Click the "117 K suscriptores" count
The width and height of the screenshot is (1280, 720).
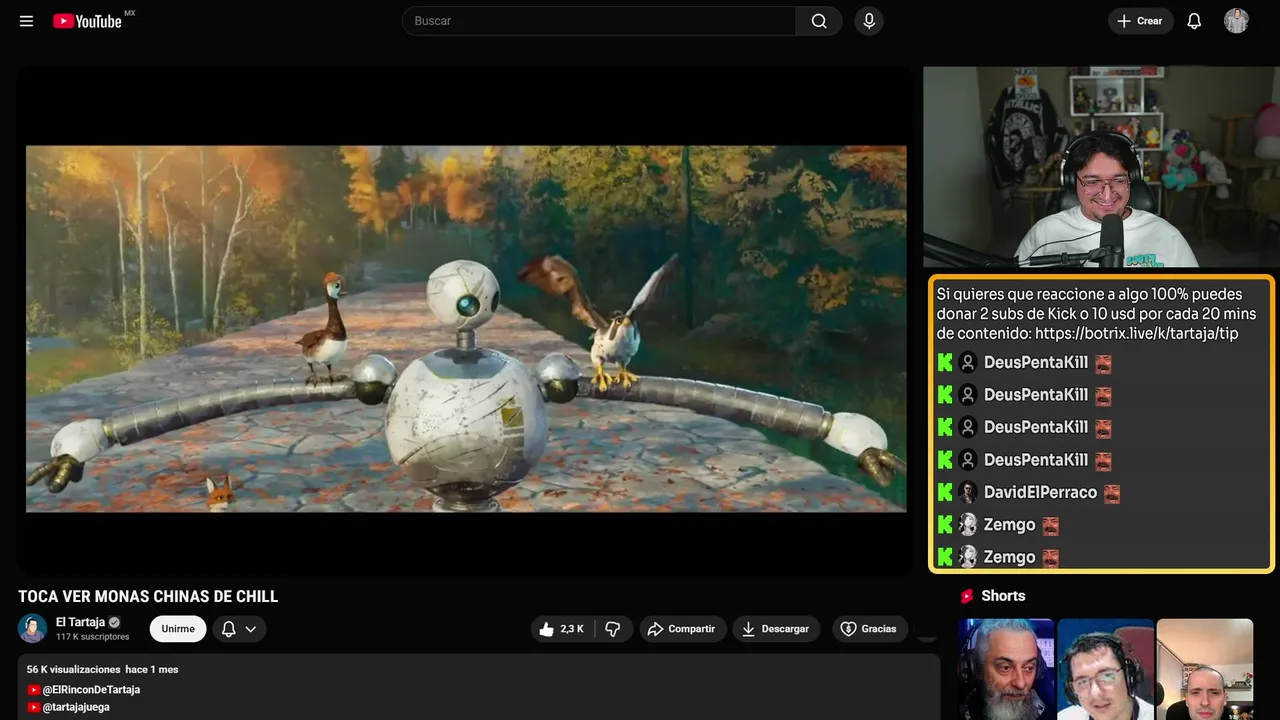tap(93, 637)
